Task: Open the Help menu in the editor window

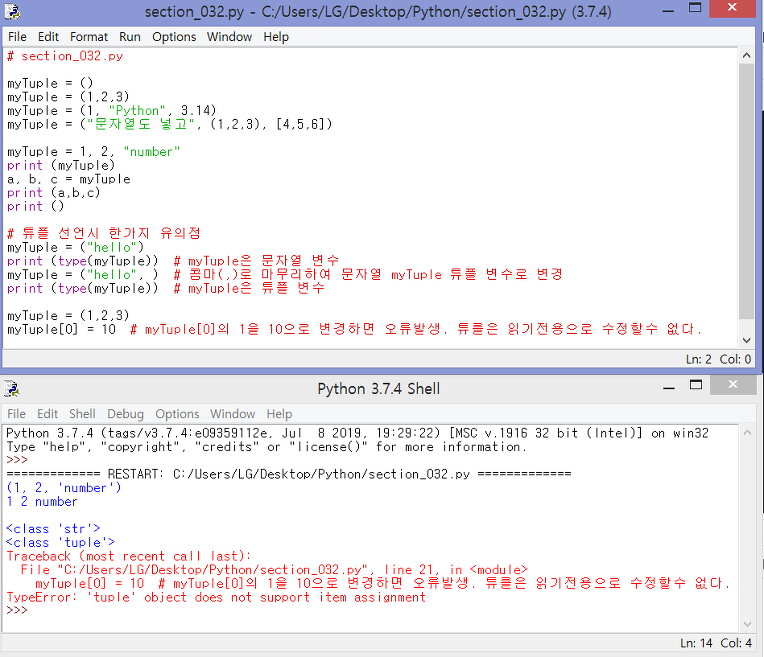Action: tap(276, 37)
